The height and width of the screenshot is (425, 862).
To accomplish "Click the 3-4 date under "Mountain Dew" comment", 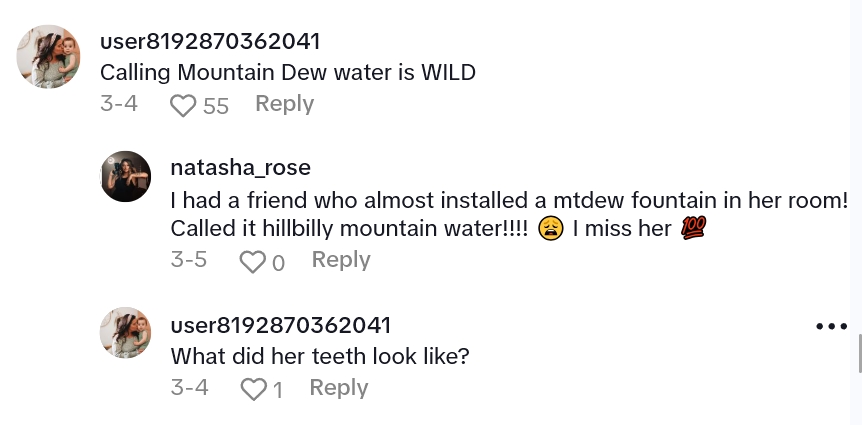I will coord(119,104).
